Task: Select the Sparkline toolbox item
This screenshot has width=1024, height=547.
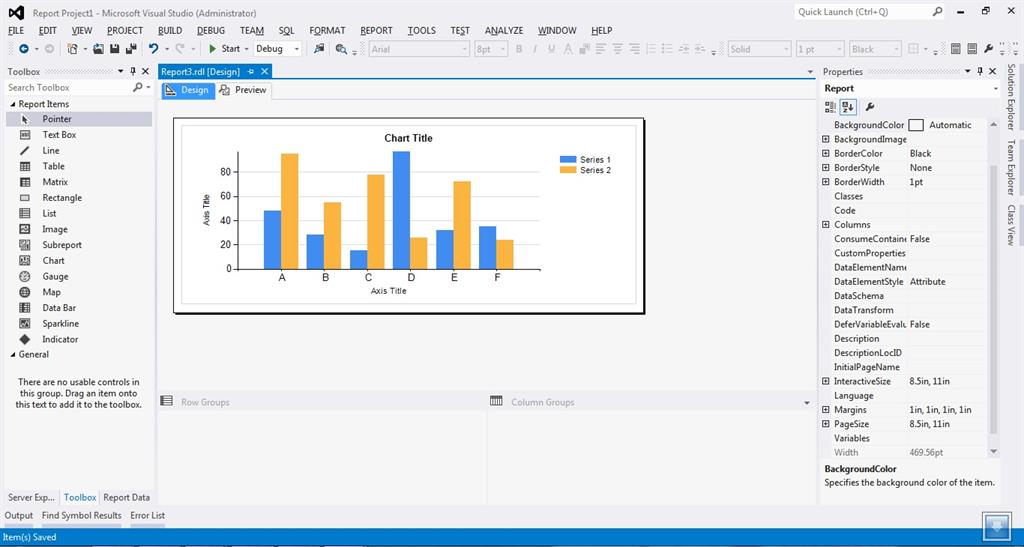Action: 79,323
